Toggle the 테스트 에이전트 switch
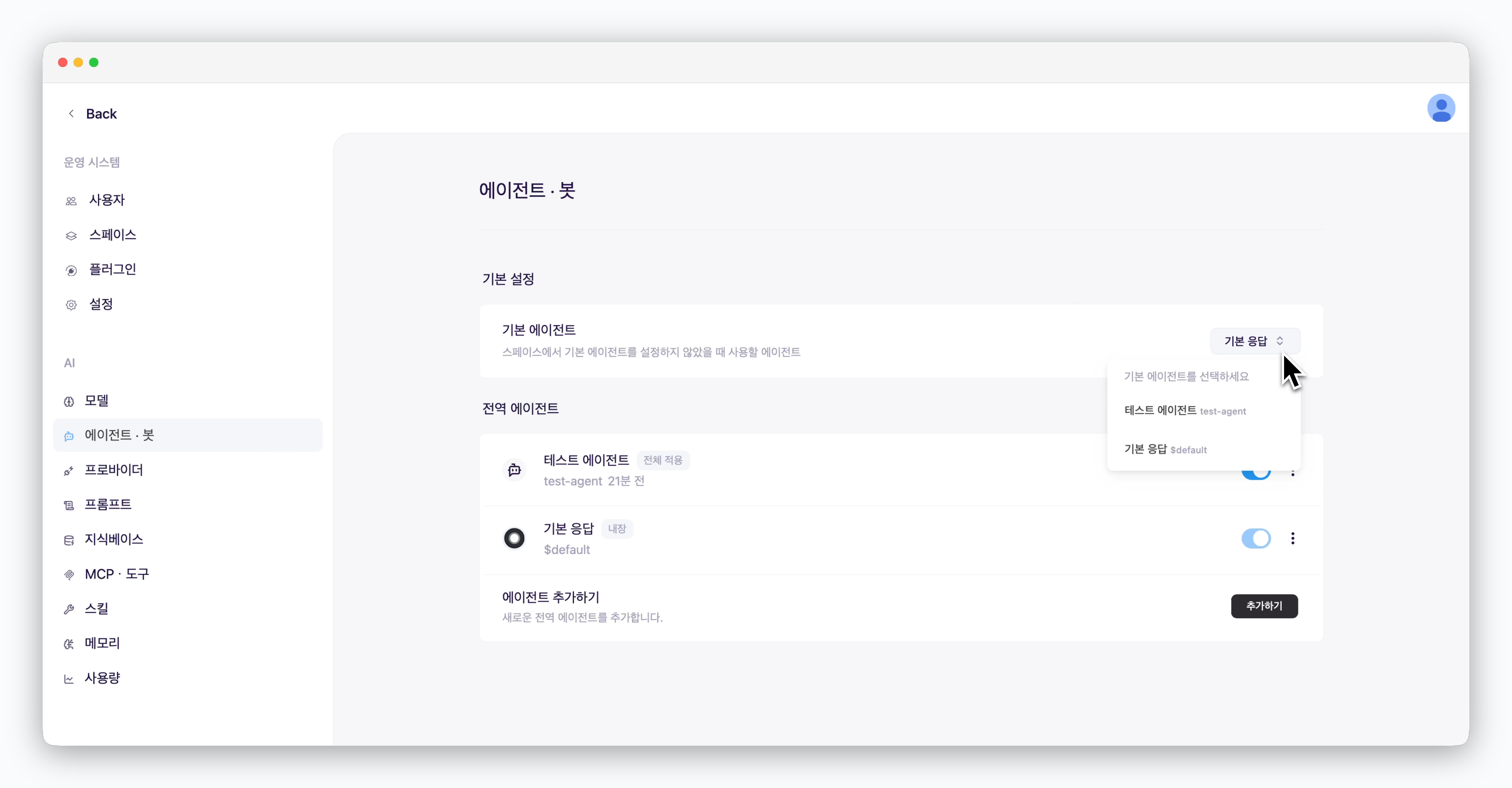Viewport: 1512px width, 788px height. (x=1256, y=472)
